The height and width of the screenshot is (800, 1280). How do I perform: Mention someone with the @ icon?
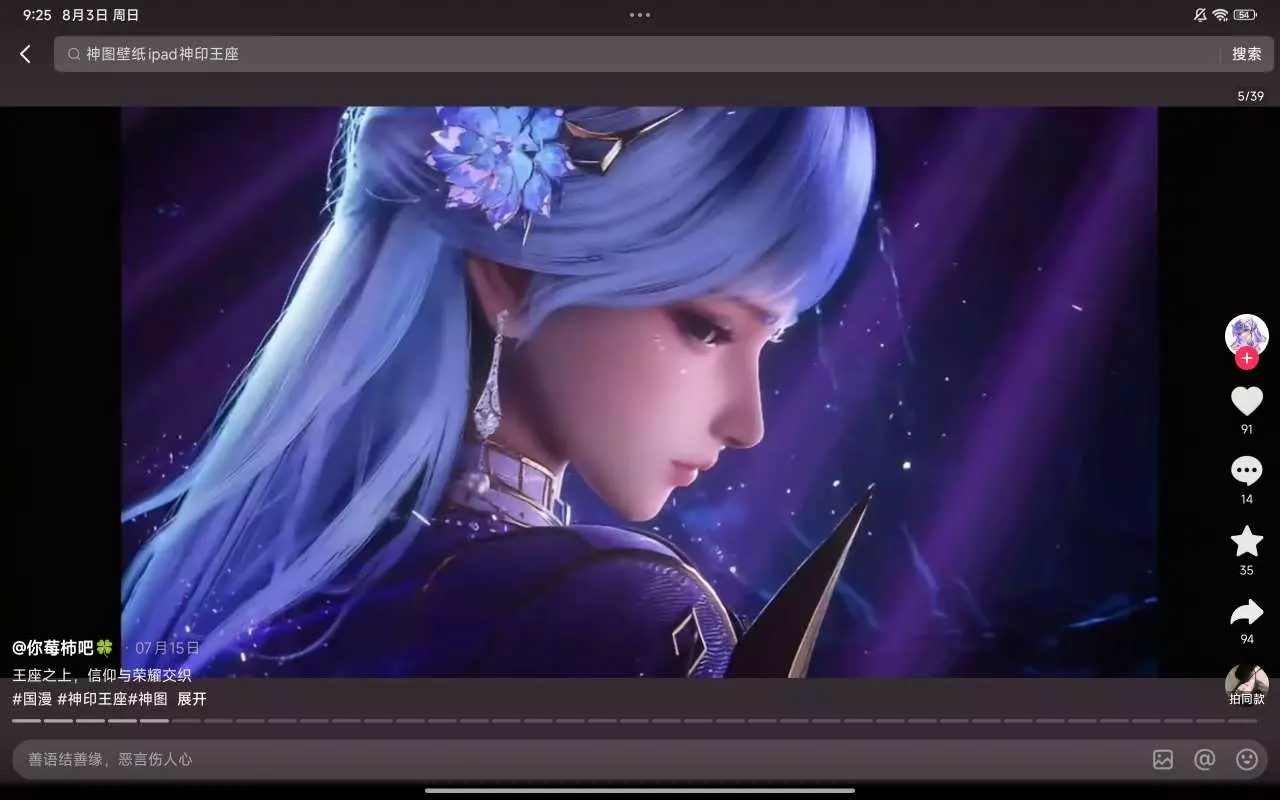click(x=1205, y=759)
